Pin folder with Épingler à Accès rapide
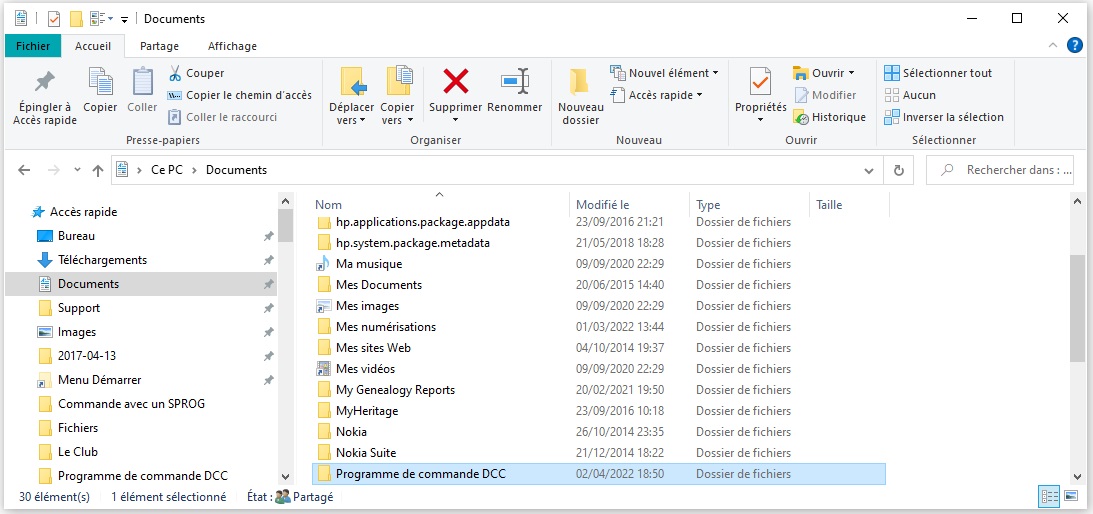The image size is (1093, 514). (45, 96)
